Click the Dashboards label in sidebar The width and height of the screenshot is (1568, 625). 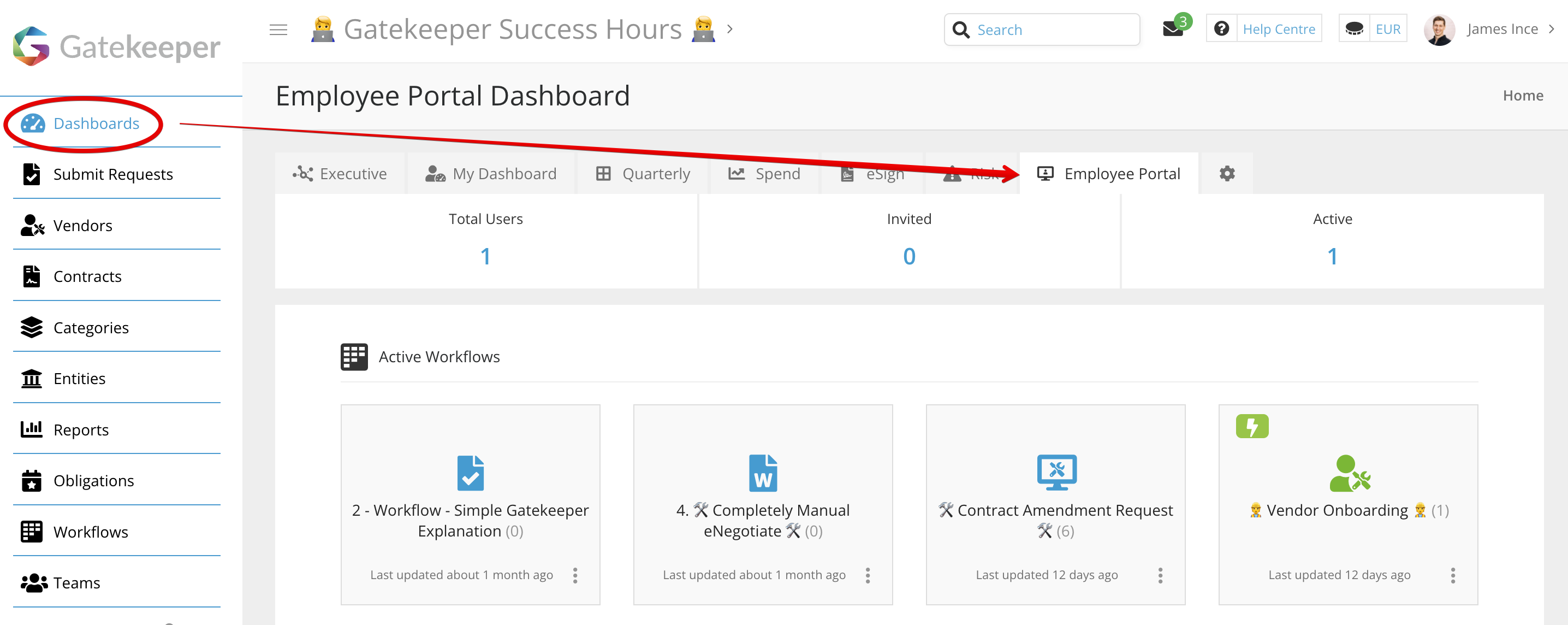96,123
